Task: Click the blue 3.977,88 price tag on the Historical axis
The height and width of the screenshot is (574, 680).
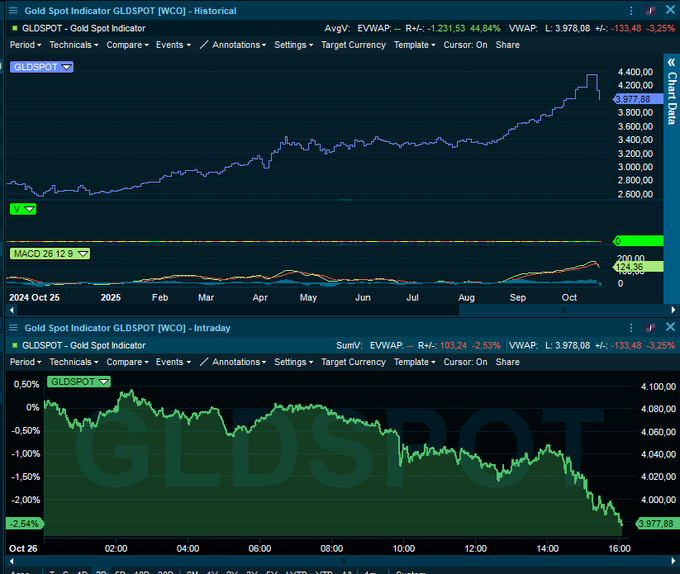Action: [x=638, y=99]
